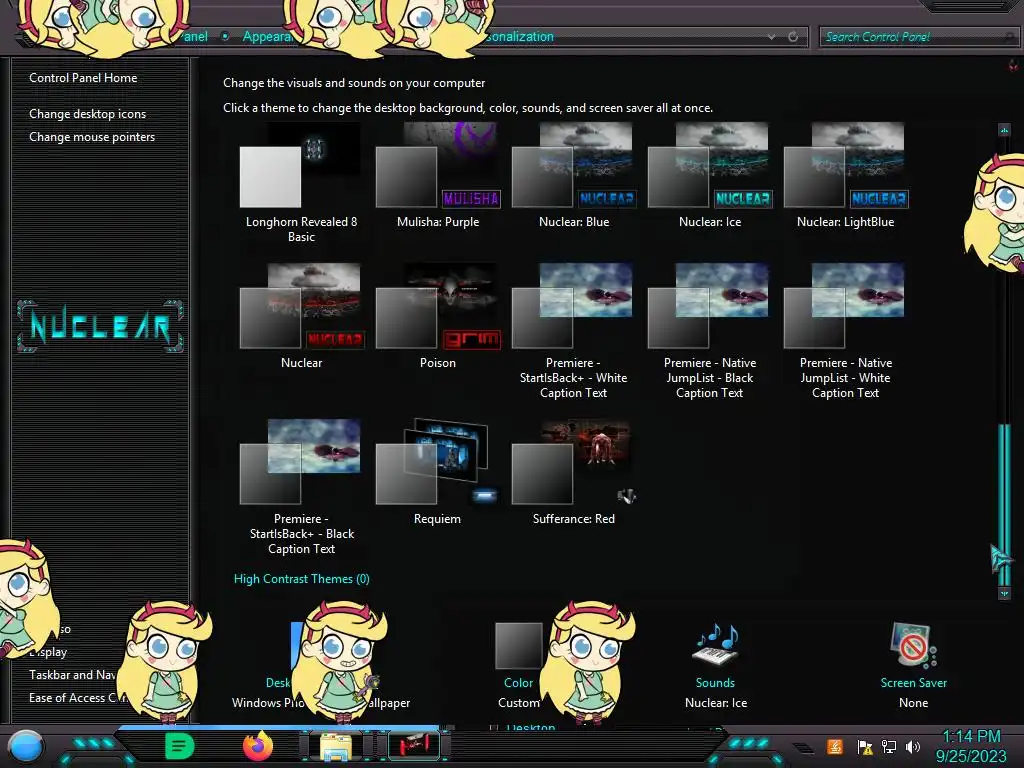Select Premiere StartIsBack+ Black Caption Text theme
Screen dimensions: 1024x768
(x=301, y=488)
